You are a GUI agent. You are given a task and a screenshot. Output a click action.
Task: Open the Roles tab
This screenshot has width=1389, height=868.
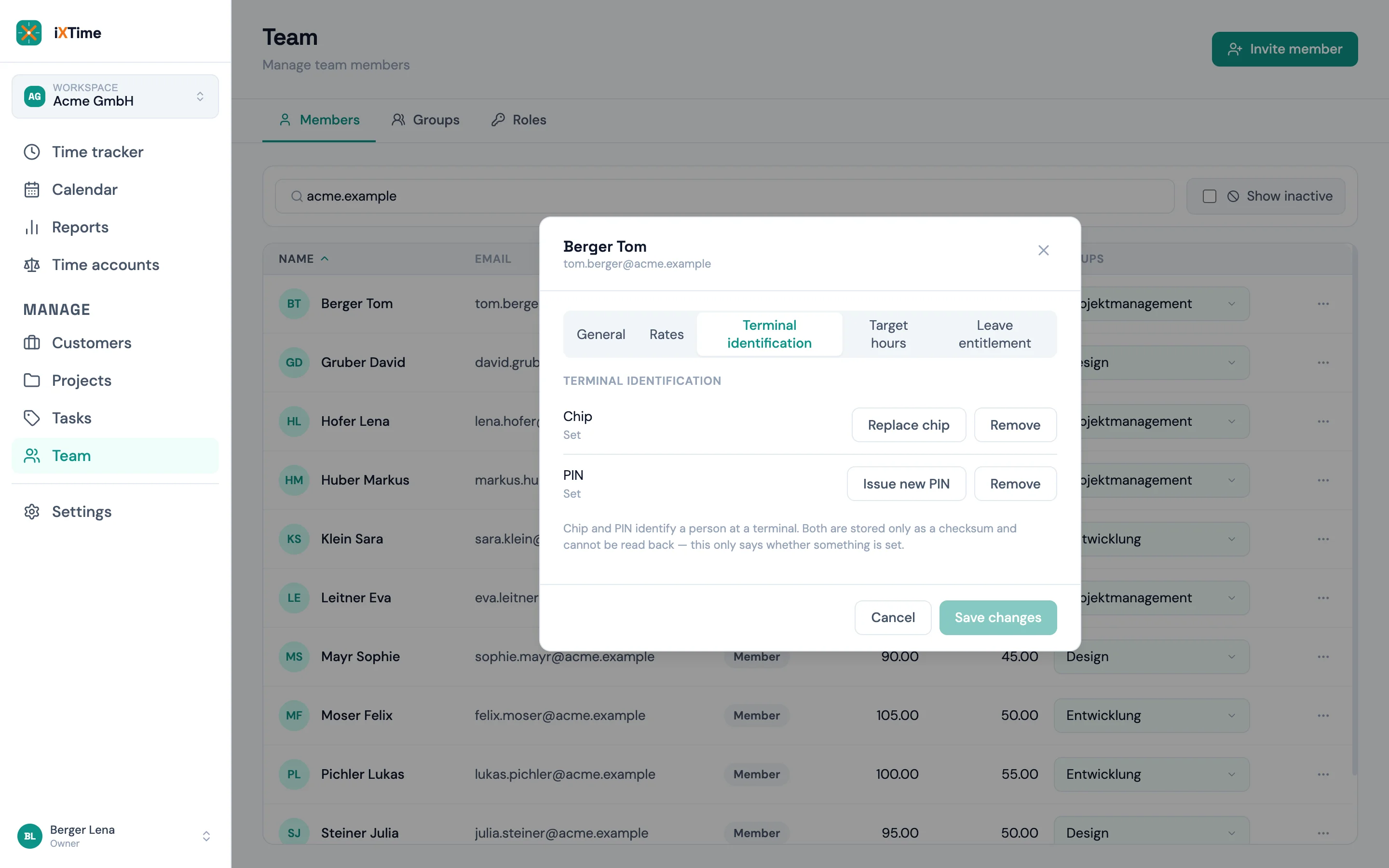point(518,120)
